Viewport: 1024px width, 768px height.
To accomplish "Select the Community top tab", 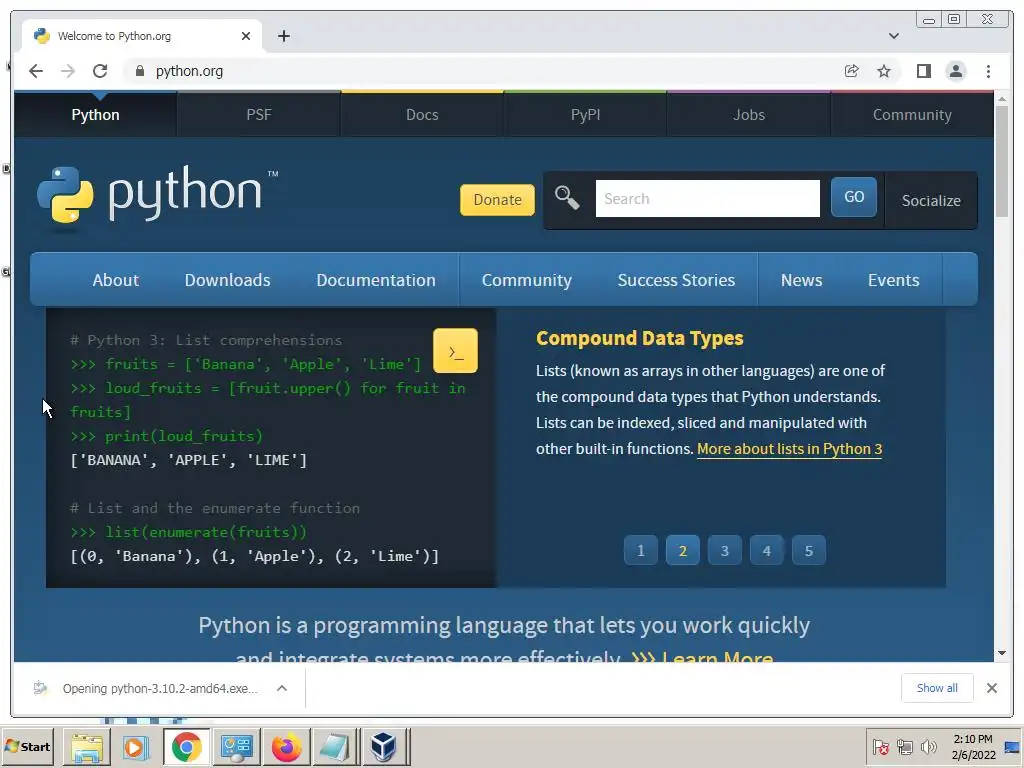I will click(912, 115).
